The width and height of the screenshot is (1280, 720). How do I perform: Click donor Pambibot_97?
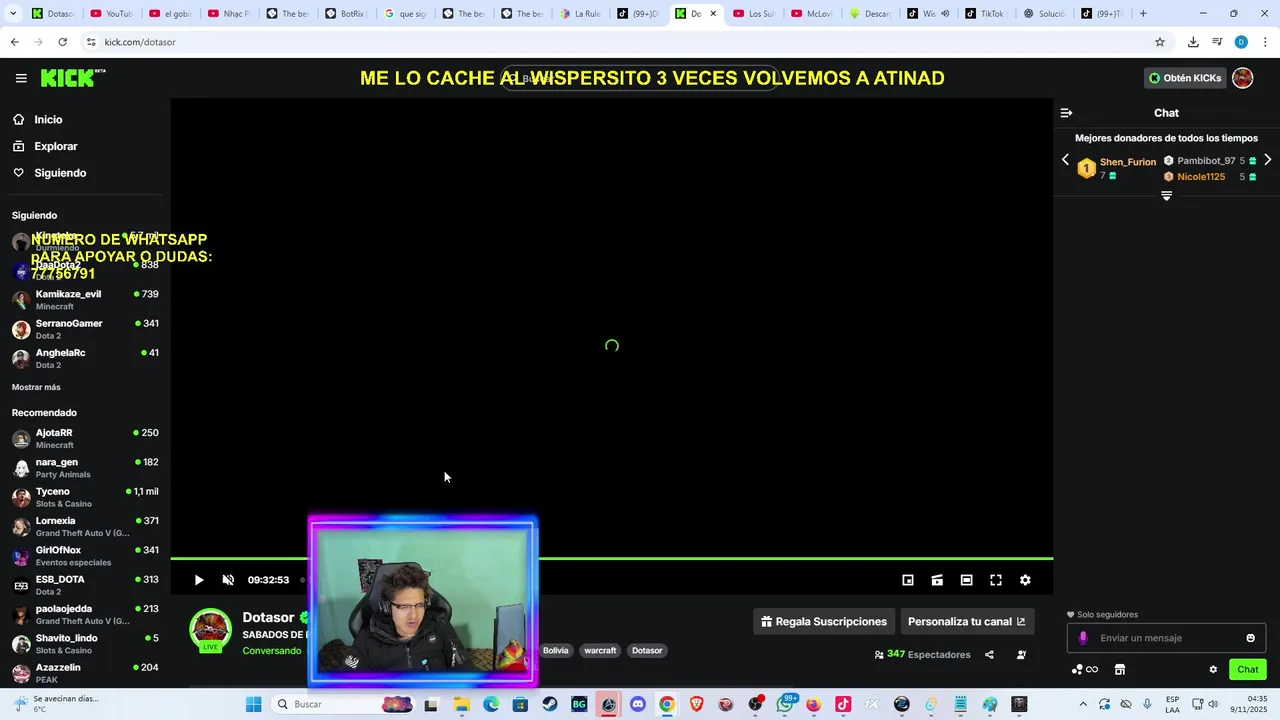pos(1206,161)
